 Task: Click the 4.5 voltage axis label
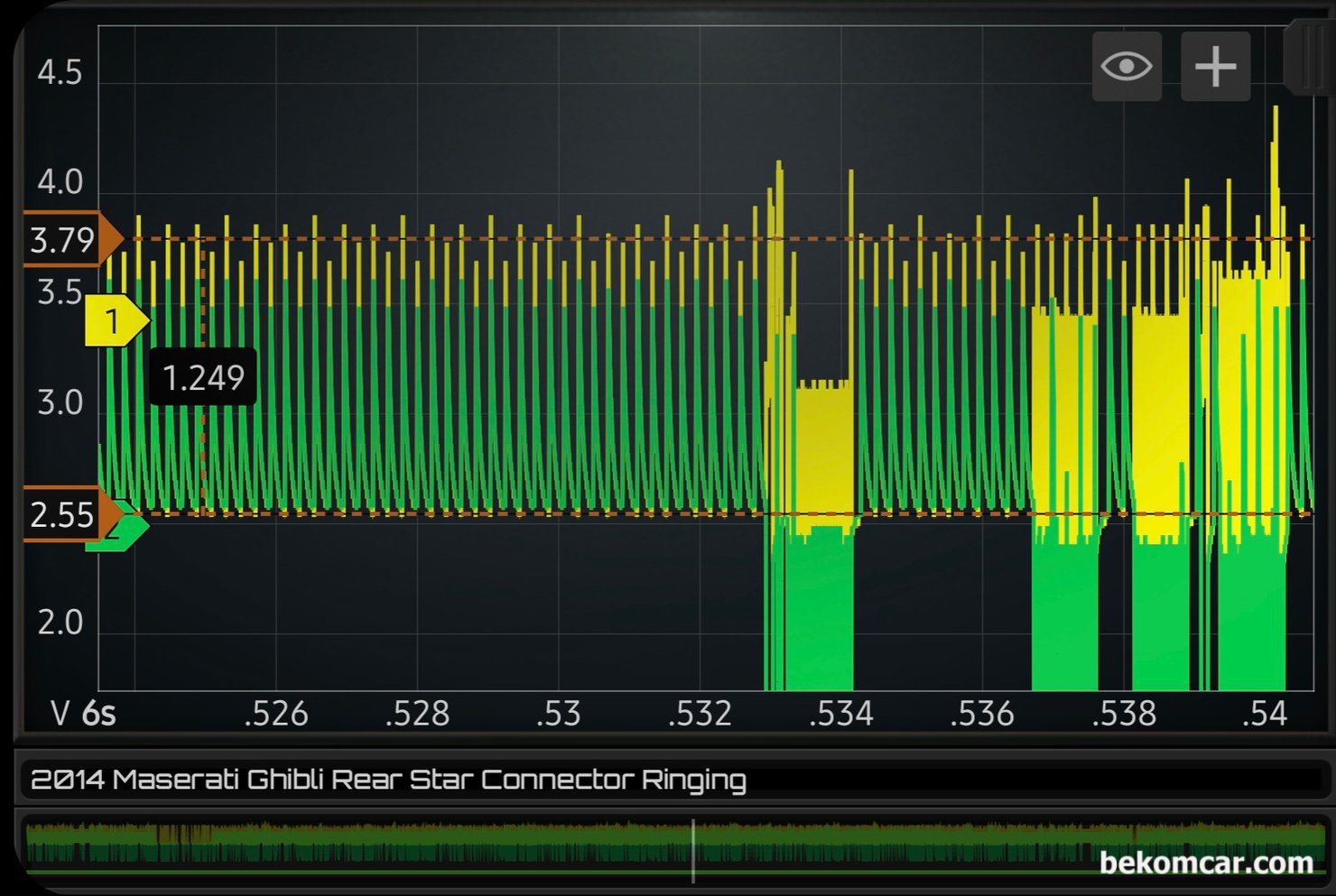tap(60, 73)
